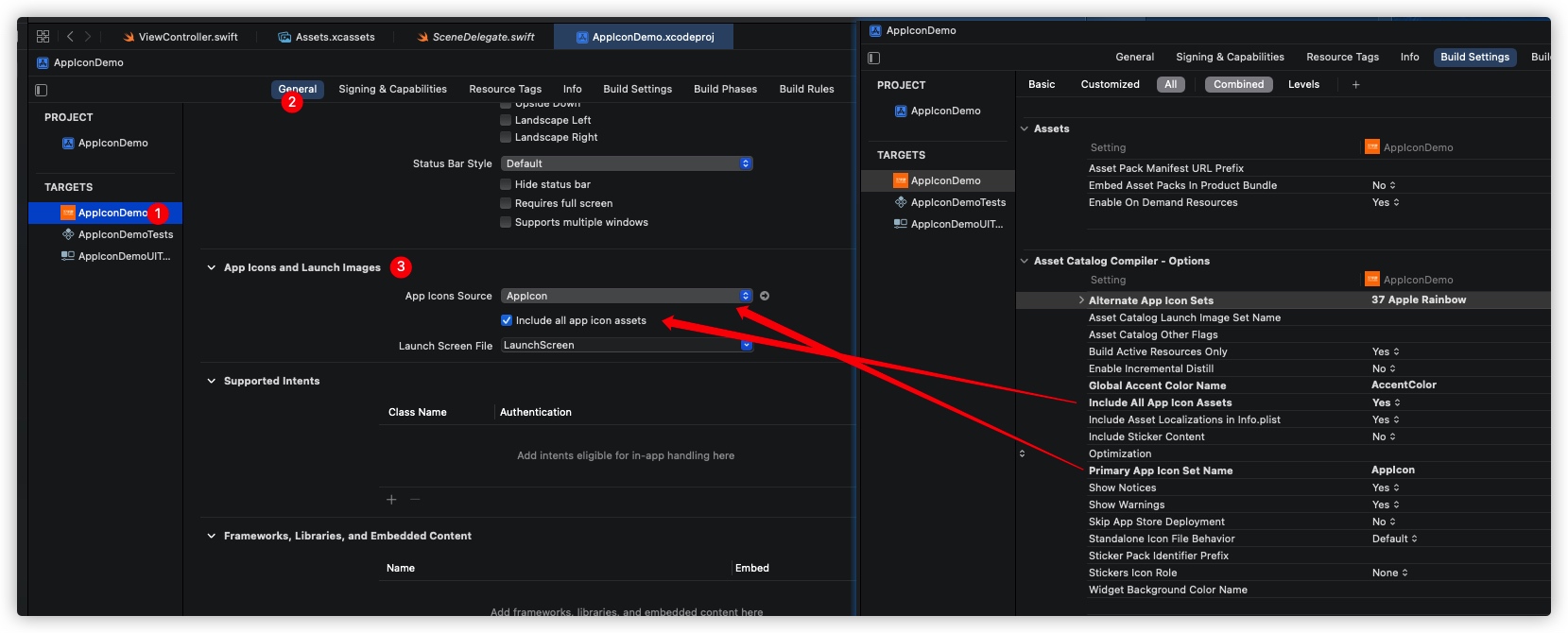Click Global Accent Color Name value AccentColor

(x=1404, y=385)
